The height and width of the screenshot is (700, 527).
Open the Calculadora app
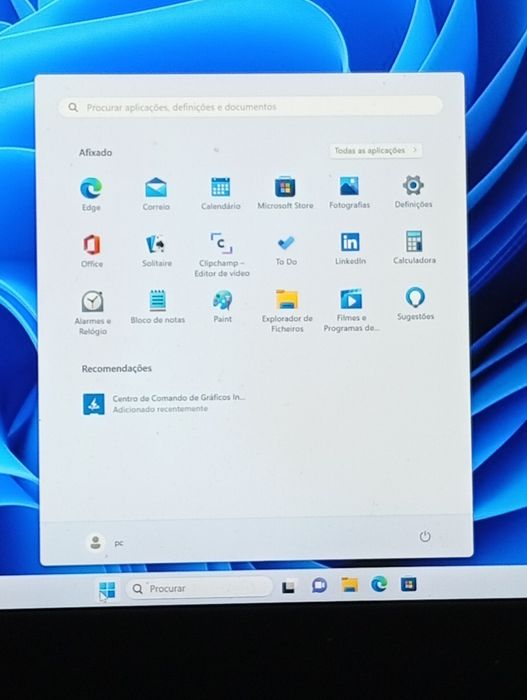click(x=414, y=248)
